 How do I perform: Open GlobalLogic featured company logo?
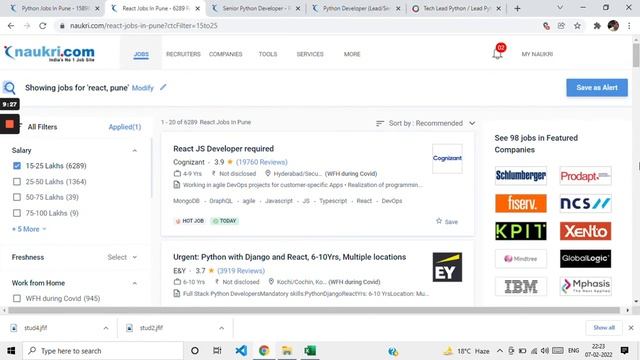point(585,259)
